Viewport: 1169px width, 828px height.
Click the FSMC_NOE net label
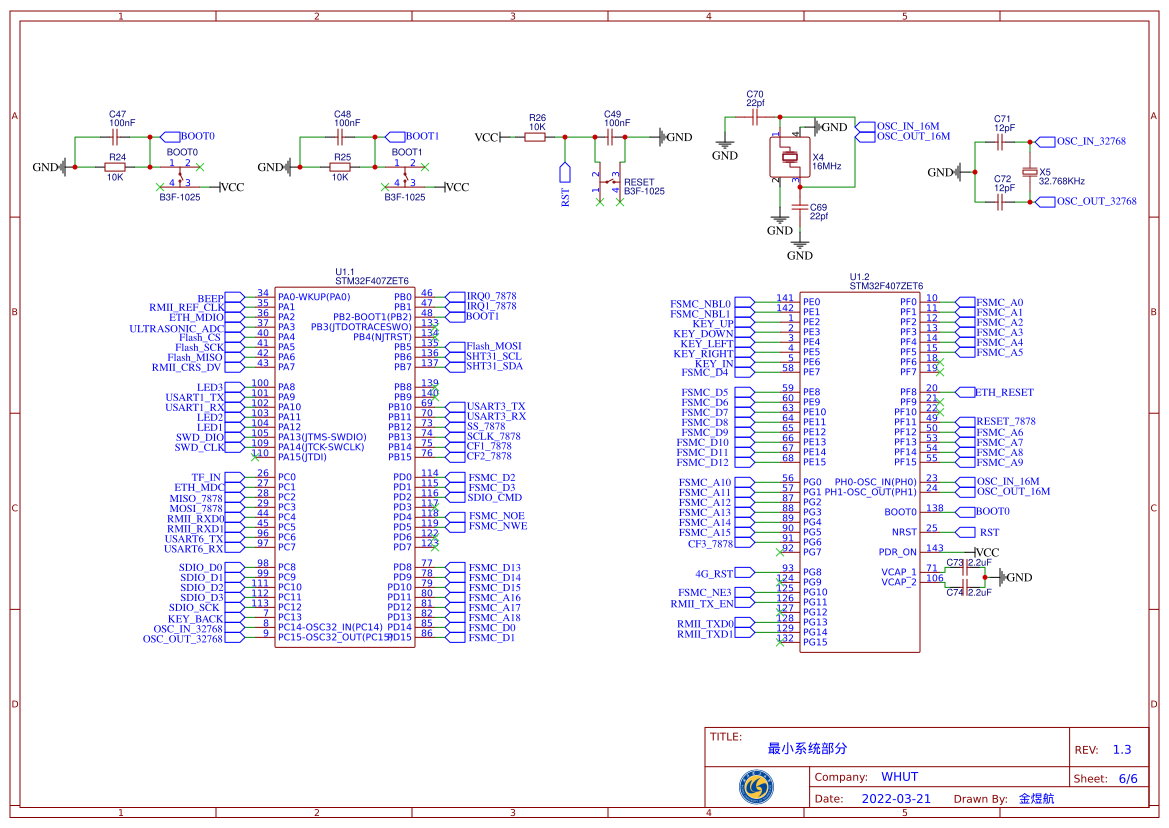click(x=497, y=516)
